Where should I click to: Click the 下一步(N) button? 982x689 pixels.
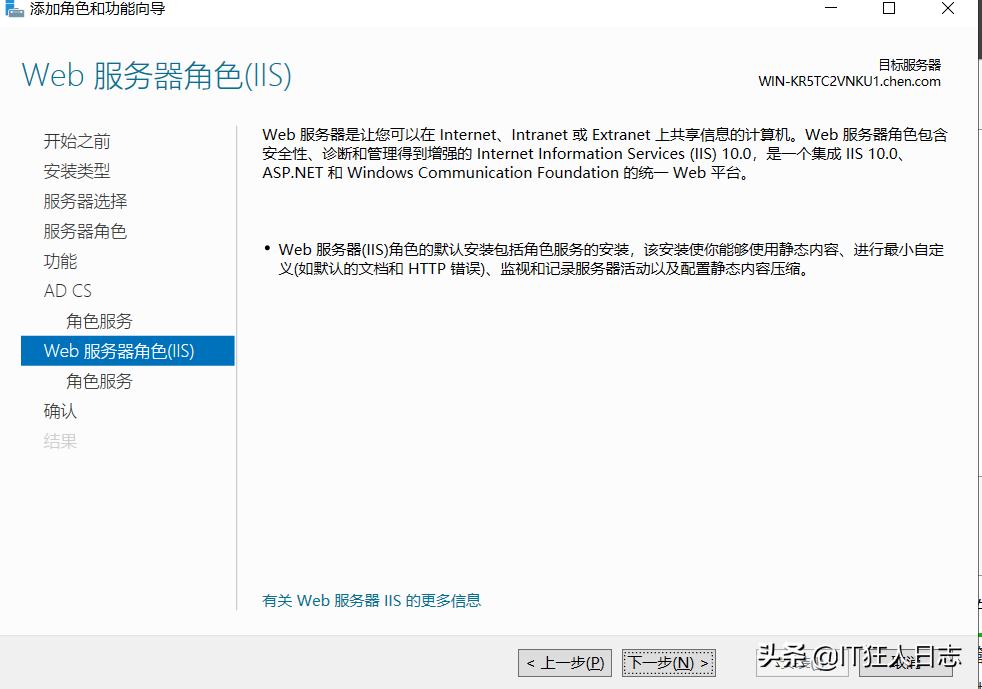[669, 663]
